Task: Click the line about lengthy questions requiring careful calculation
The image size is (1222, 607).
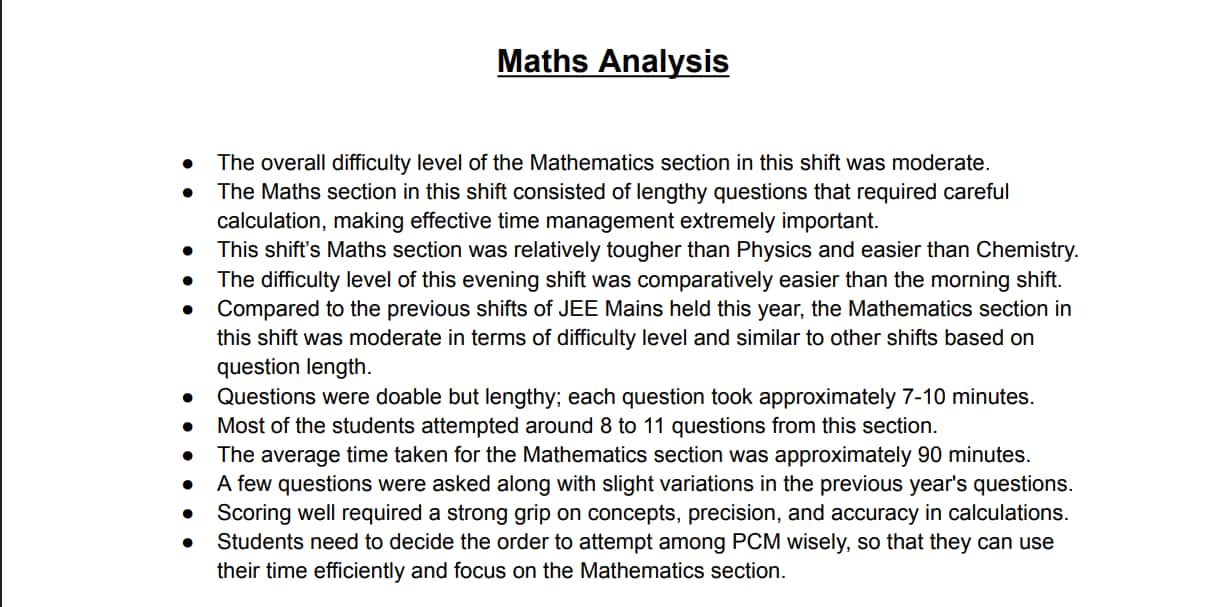Action: 612,191
